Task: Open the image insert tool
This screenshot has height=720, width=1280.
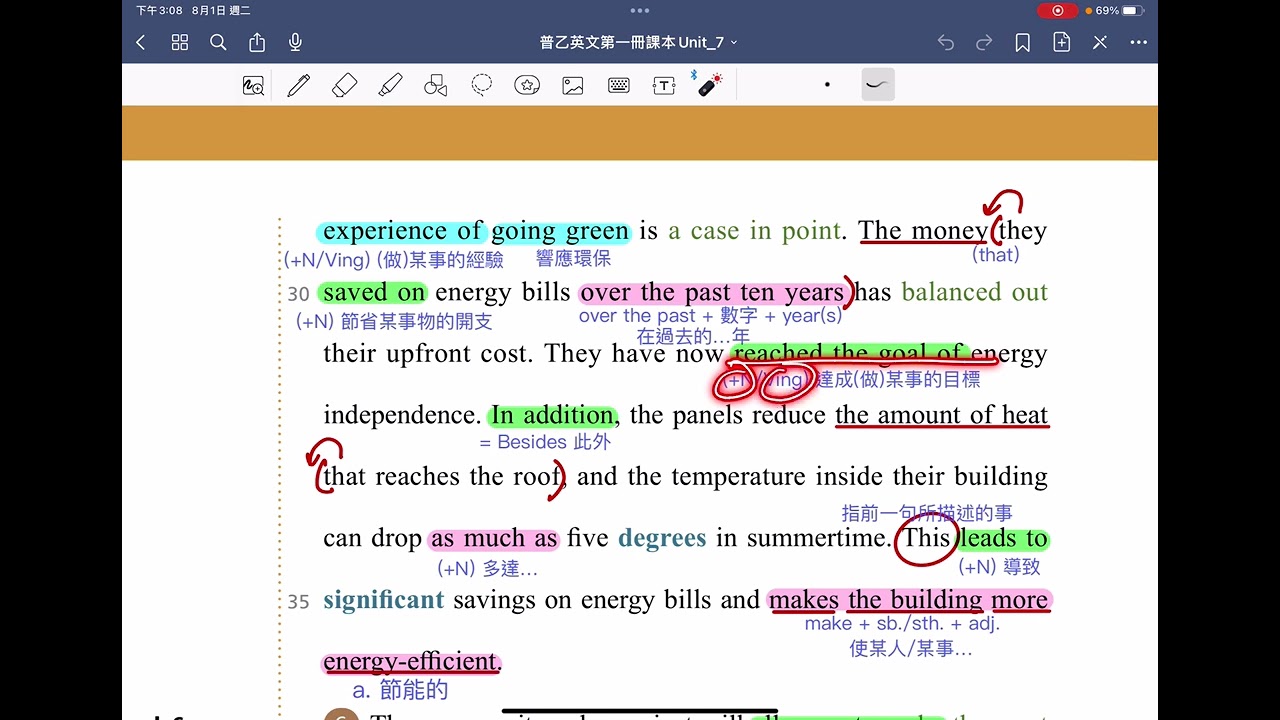Action: pos(573,85)
